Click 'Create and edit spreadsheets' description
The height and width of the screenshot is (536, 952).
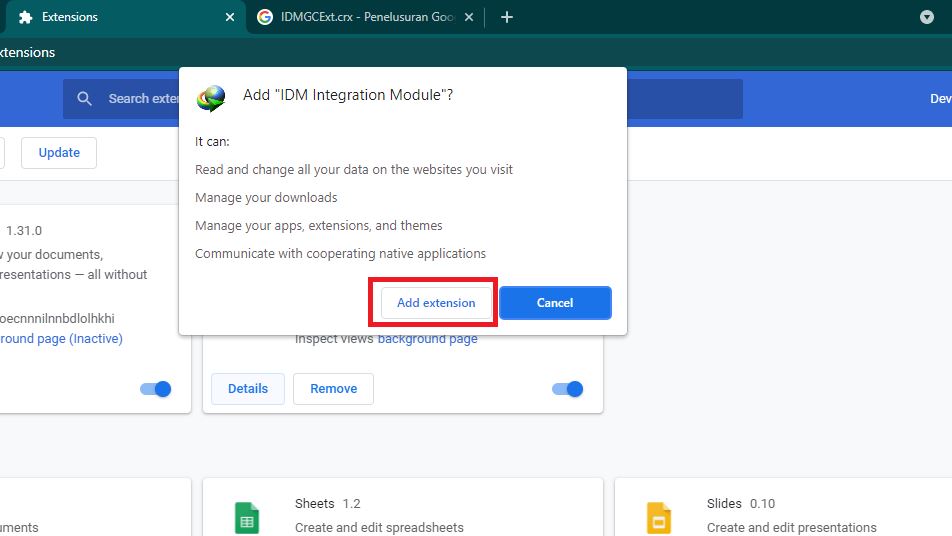tap(379, 528)
